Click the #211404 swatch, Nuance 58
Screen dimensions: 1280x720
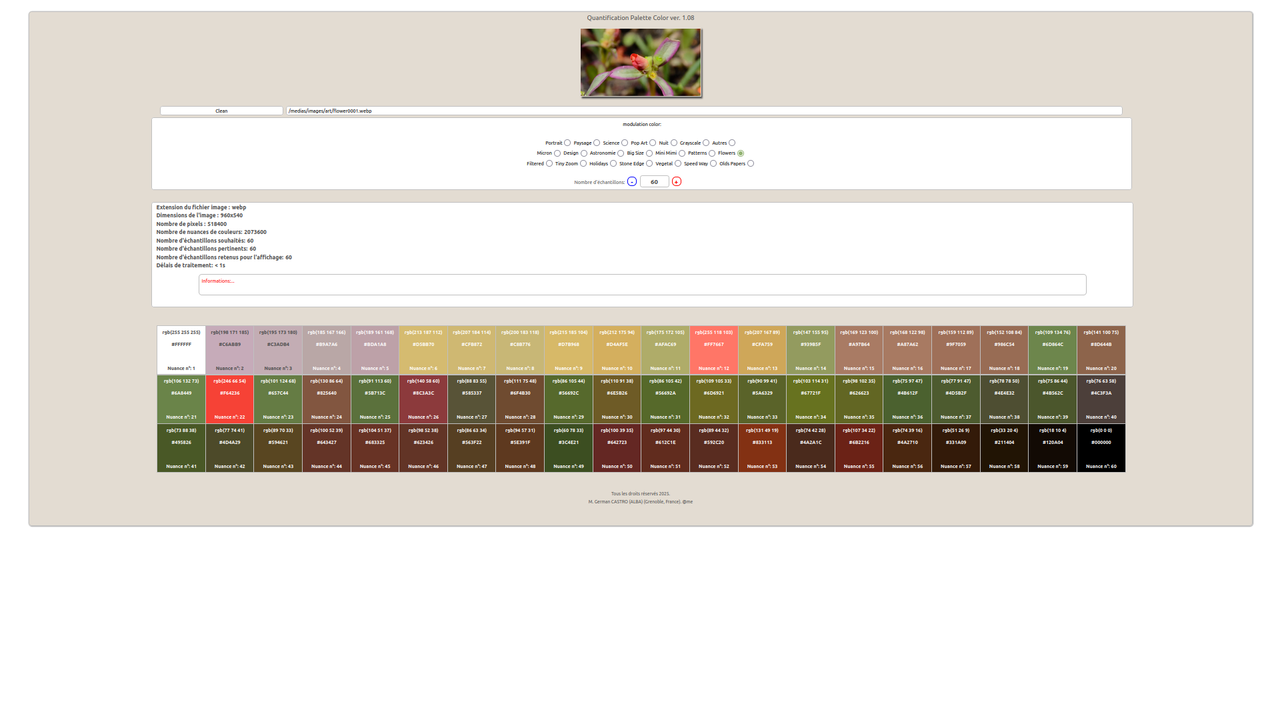click(x=1005, y=448)
